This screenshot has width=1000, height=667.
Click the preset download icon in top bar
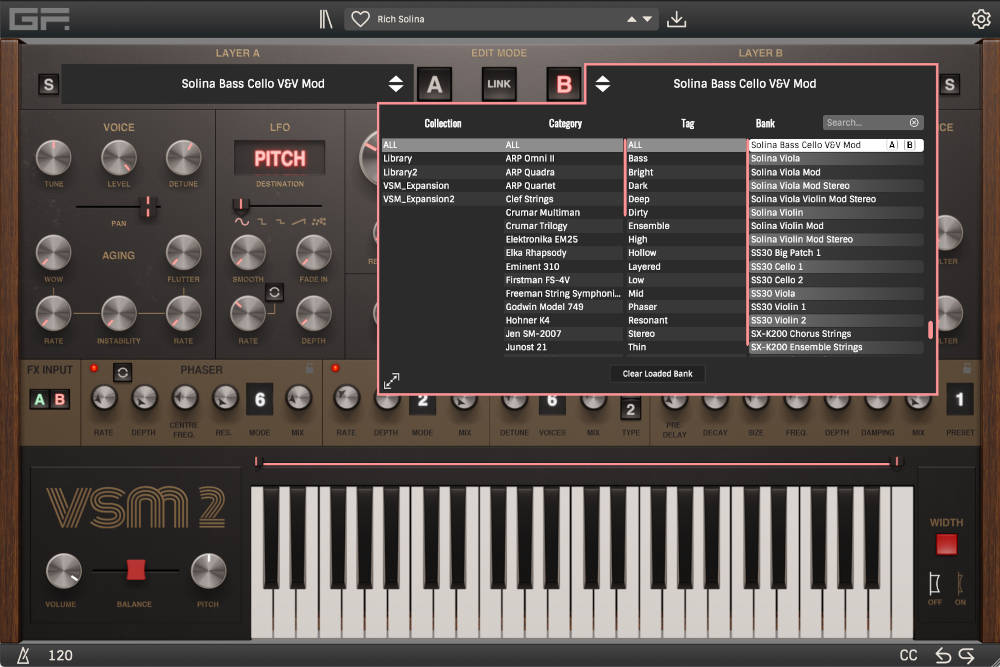pos(675,18)
